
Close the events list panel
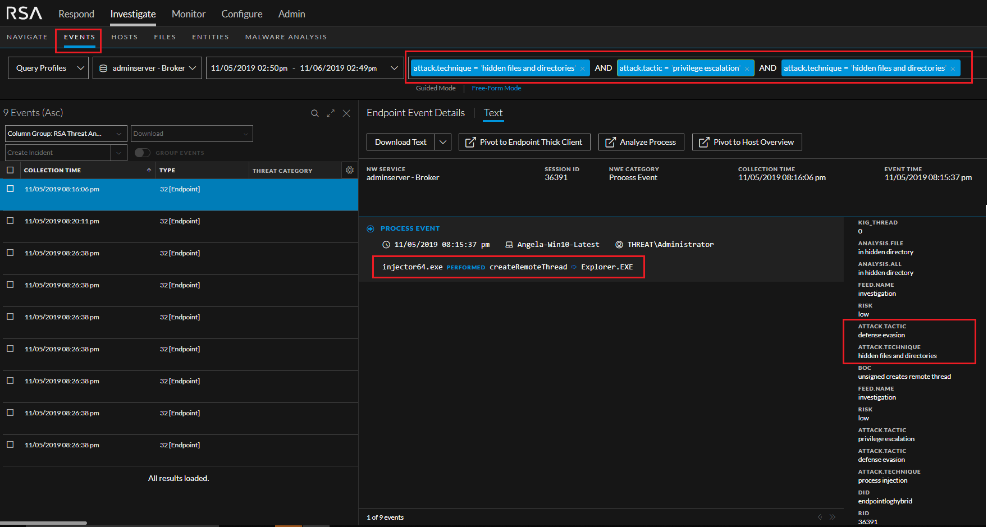click(346, 114)
